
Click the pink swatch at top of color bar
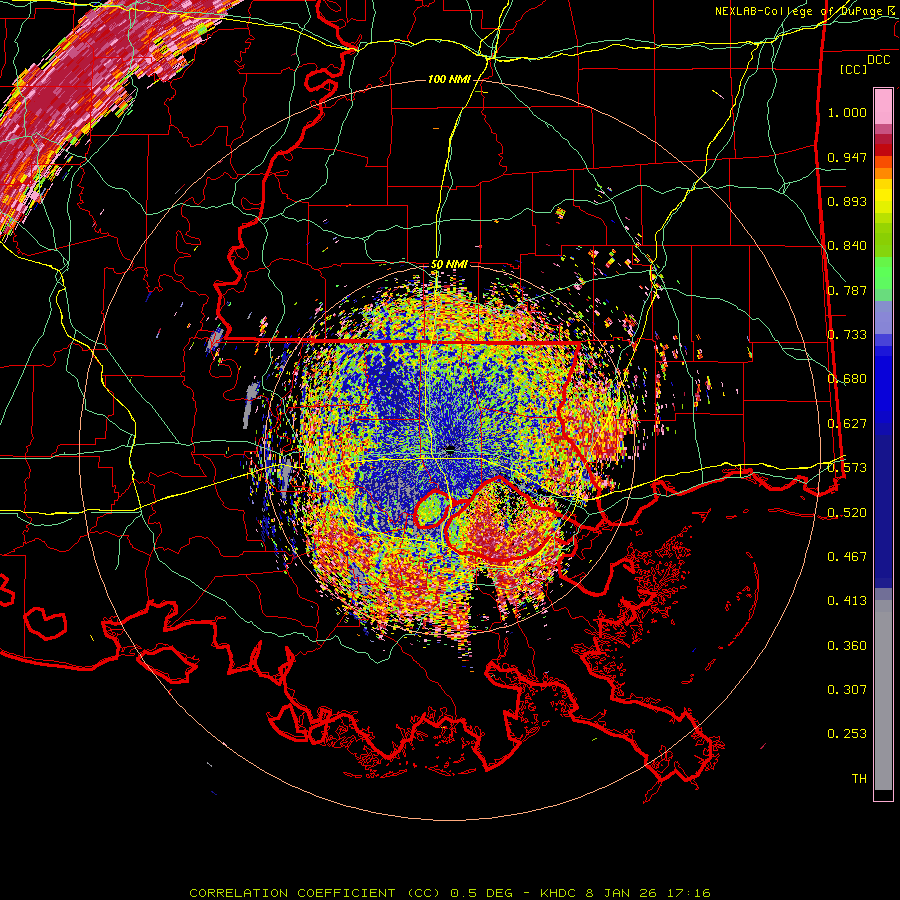coord(883,106)
